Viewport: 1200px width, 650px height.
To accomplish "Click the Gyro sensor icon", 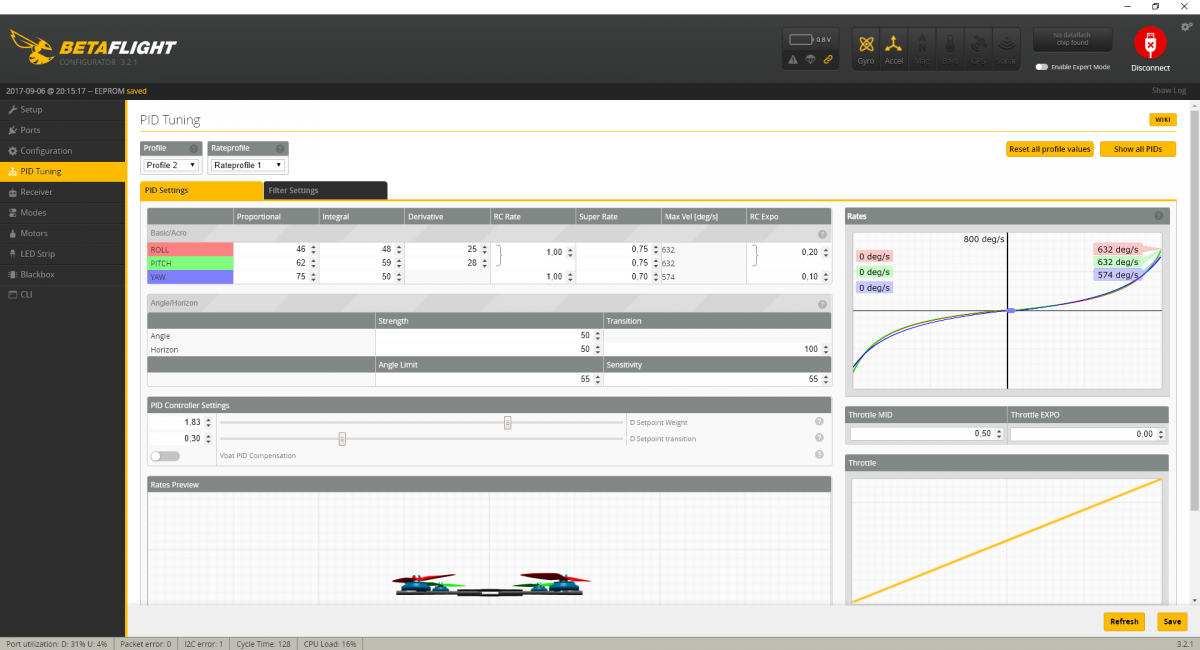I will (x=866, y=48).
